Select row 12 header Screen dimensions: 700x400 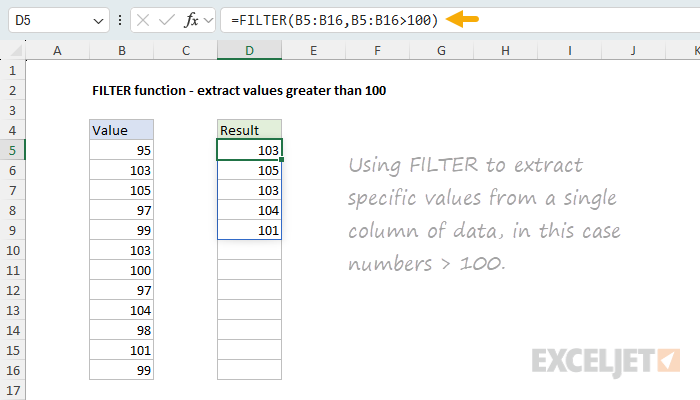(x=12, y=291)
